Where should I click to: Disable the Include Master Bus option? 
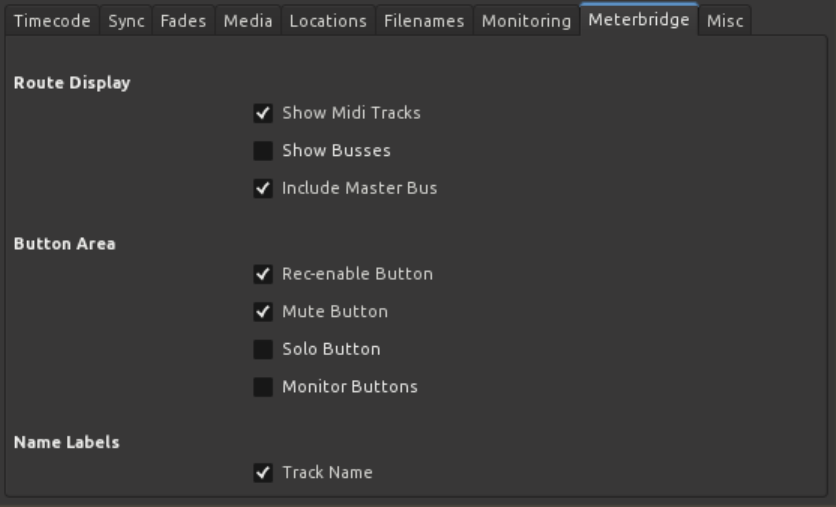(263, 188)
